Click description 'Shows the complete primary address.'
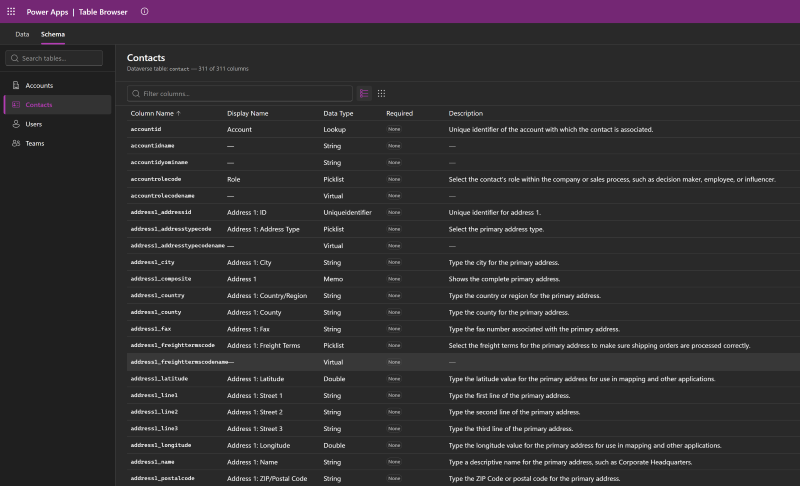The height and width of the screenshot is (486, 800). coord(504,279)
